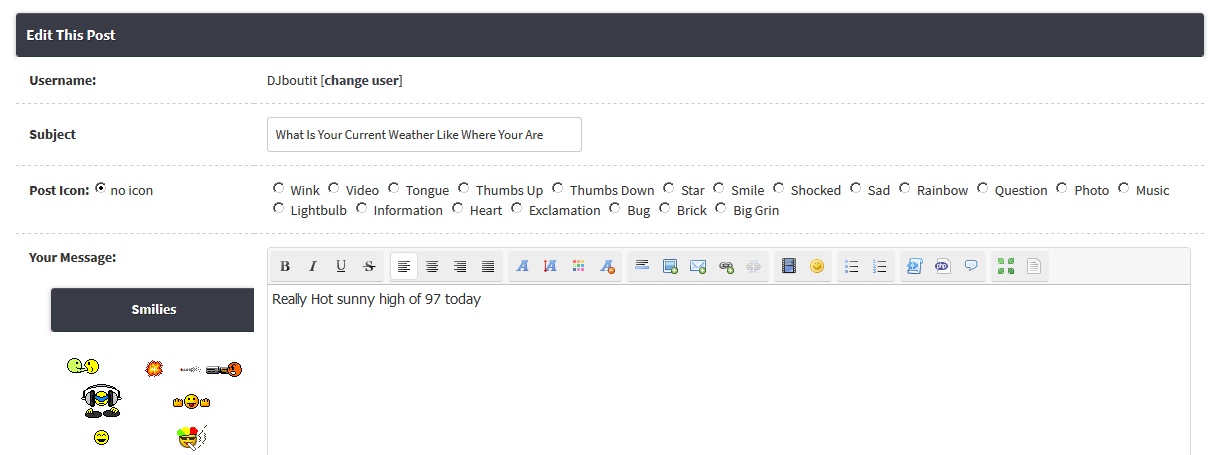Insert a bulleted list
Viewport: 1210px width, 455px height.
tap(852, 266)
